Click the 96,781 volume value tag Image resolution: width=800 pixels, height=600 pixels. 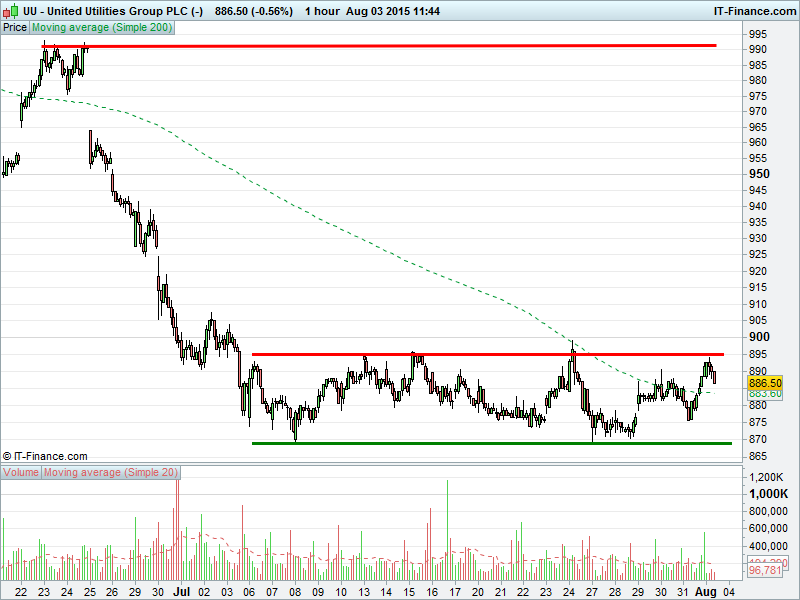click(764, 570)
